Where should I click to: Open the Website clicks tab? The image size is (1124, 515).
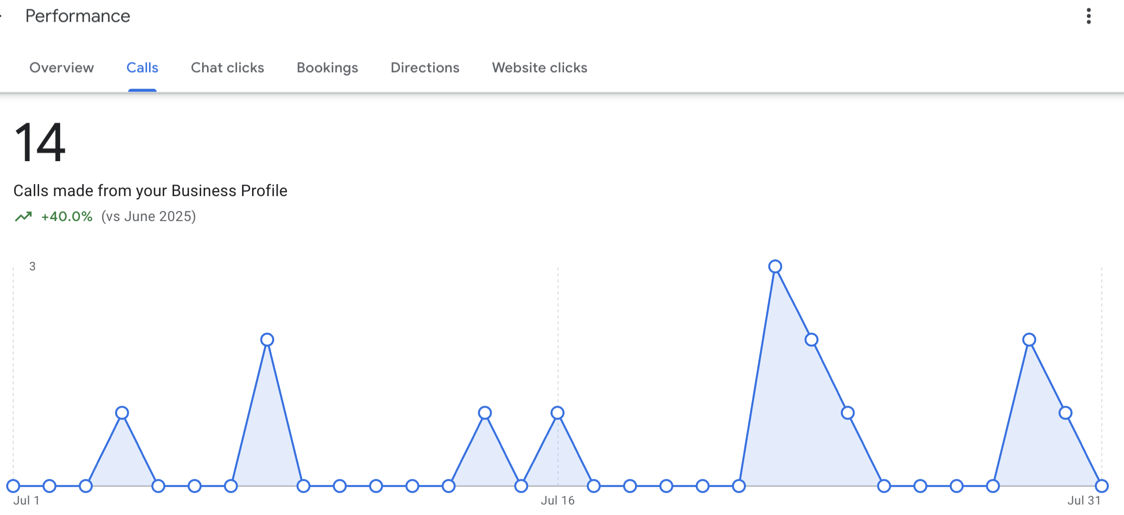point(540,67)
